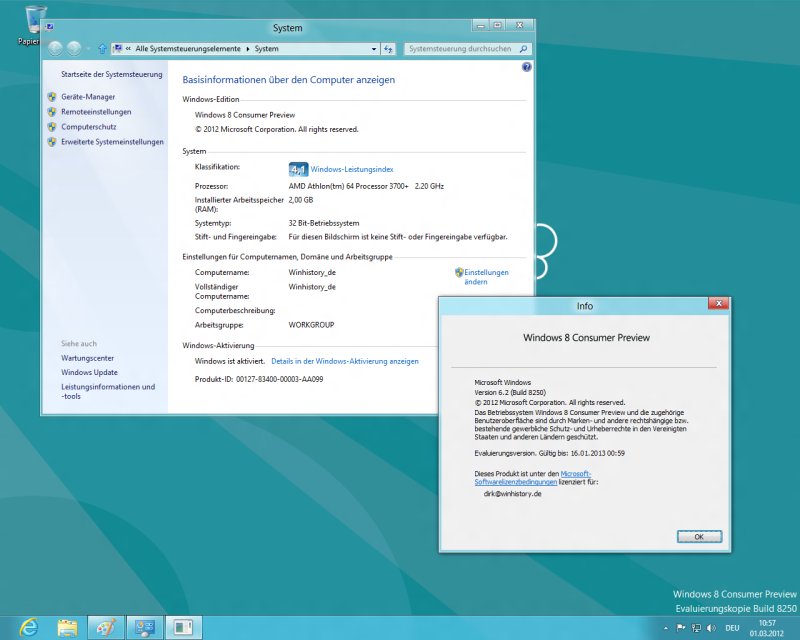This screenshot has height=640, width=800.
Task: Click the network tray icon
Action: (x=696, y=628)
